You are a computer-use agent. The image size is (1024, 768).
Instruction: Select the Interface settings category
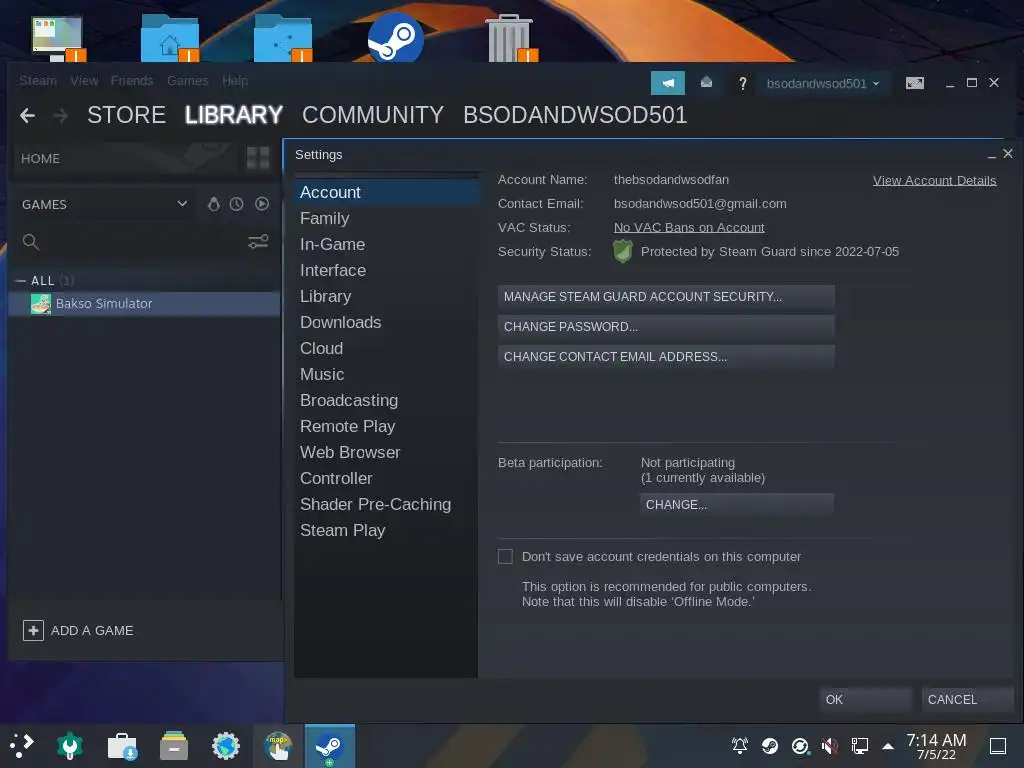click(x=387, y=270)
